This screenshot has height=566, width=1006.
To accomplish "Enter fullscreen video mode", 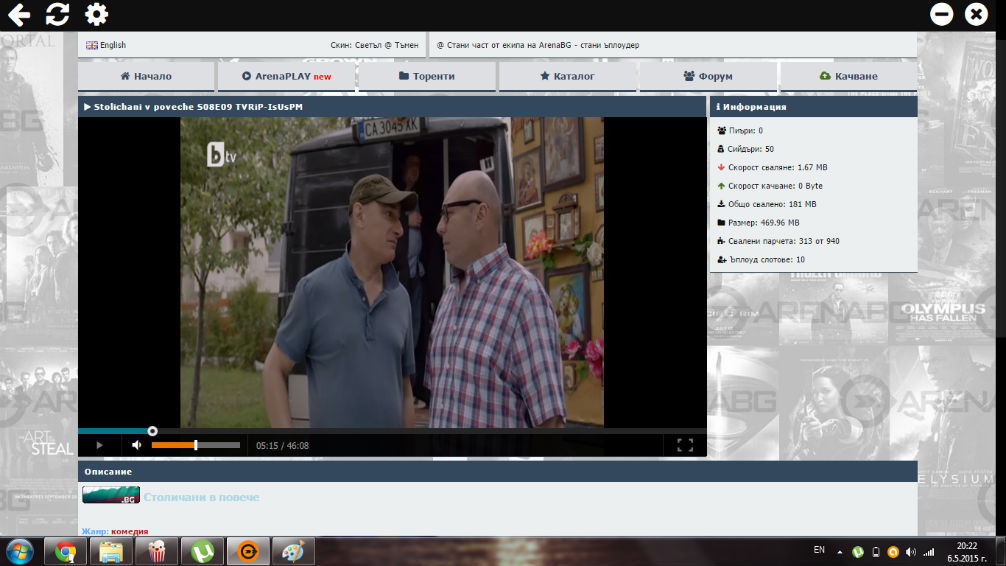I will coord(685,445).
